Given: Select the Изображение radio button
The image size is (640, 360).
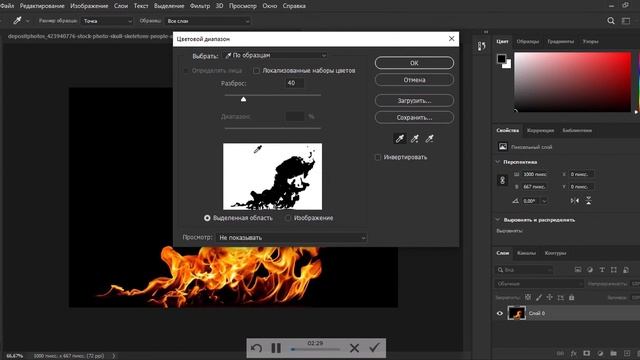Looking at the screenshot, I should (x=288, y=218).
